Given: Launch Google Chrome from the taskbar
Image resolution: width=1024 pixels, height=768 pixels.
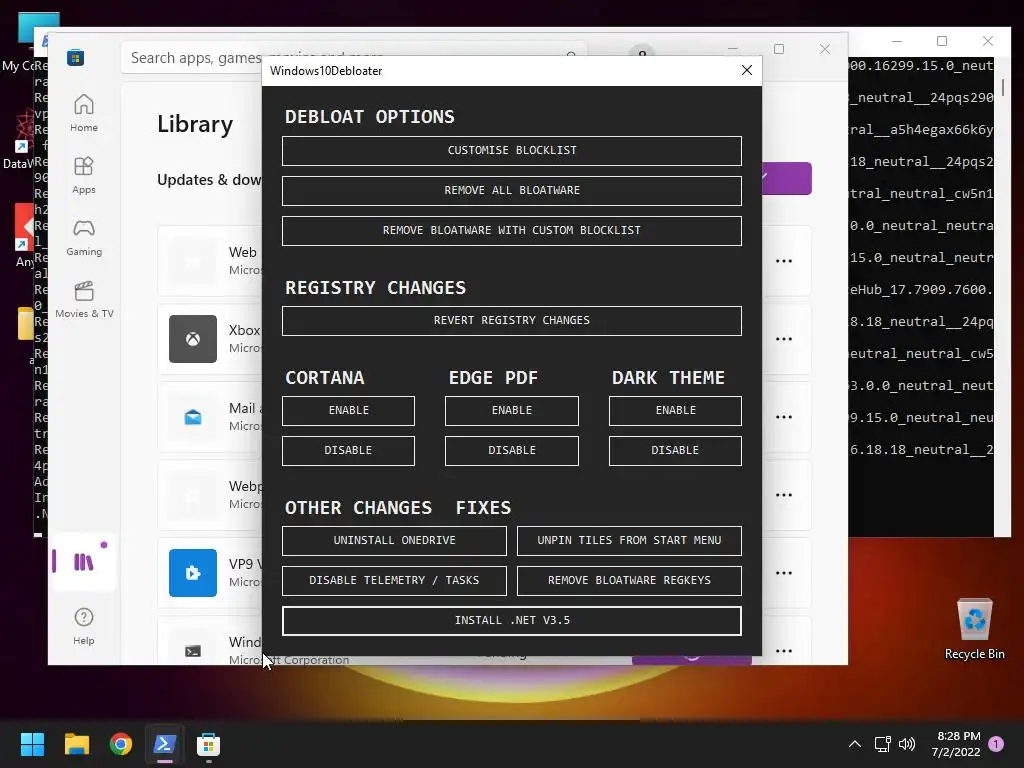Looking at the screenshot, I should [x=121, y=744].
